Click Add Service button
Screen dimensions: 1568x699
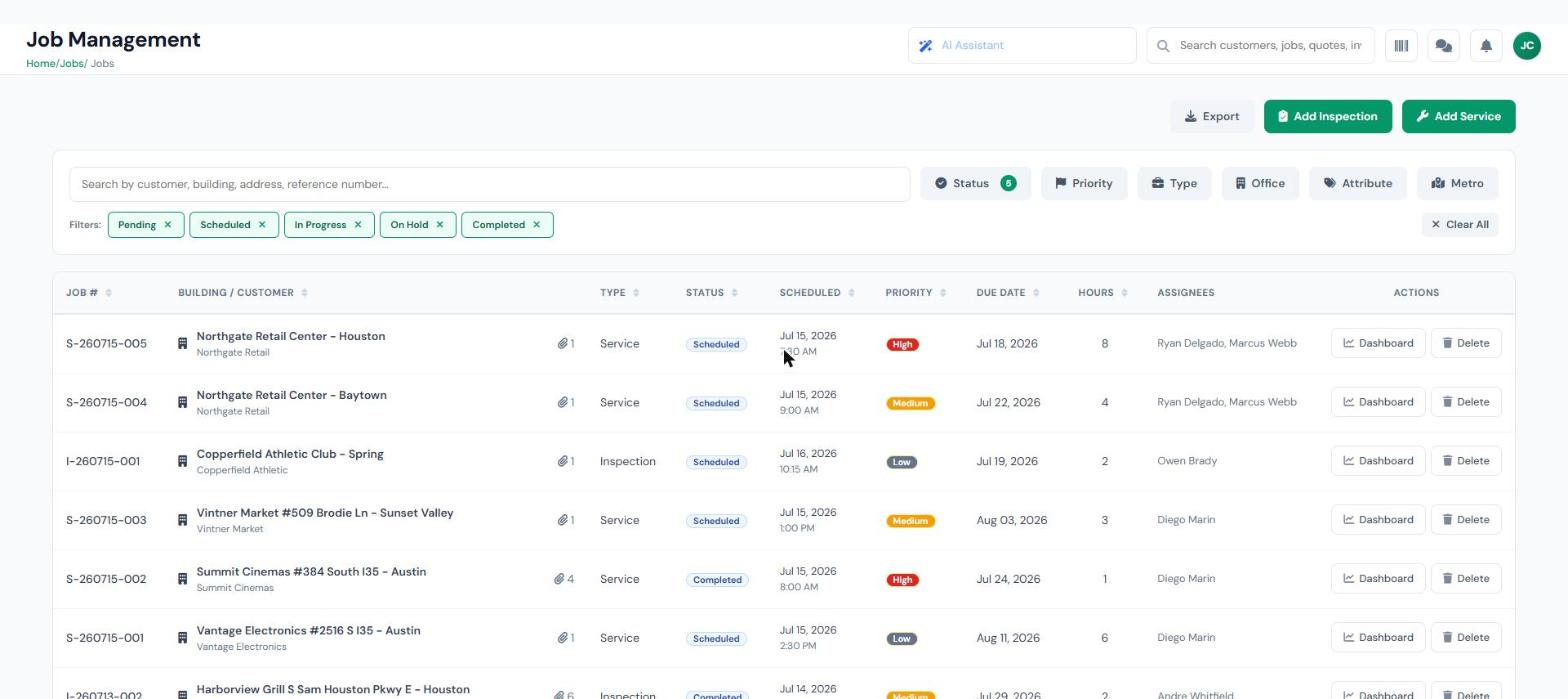point(1458,117)
